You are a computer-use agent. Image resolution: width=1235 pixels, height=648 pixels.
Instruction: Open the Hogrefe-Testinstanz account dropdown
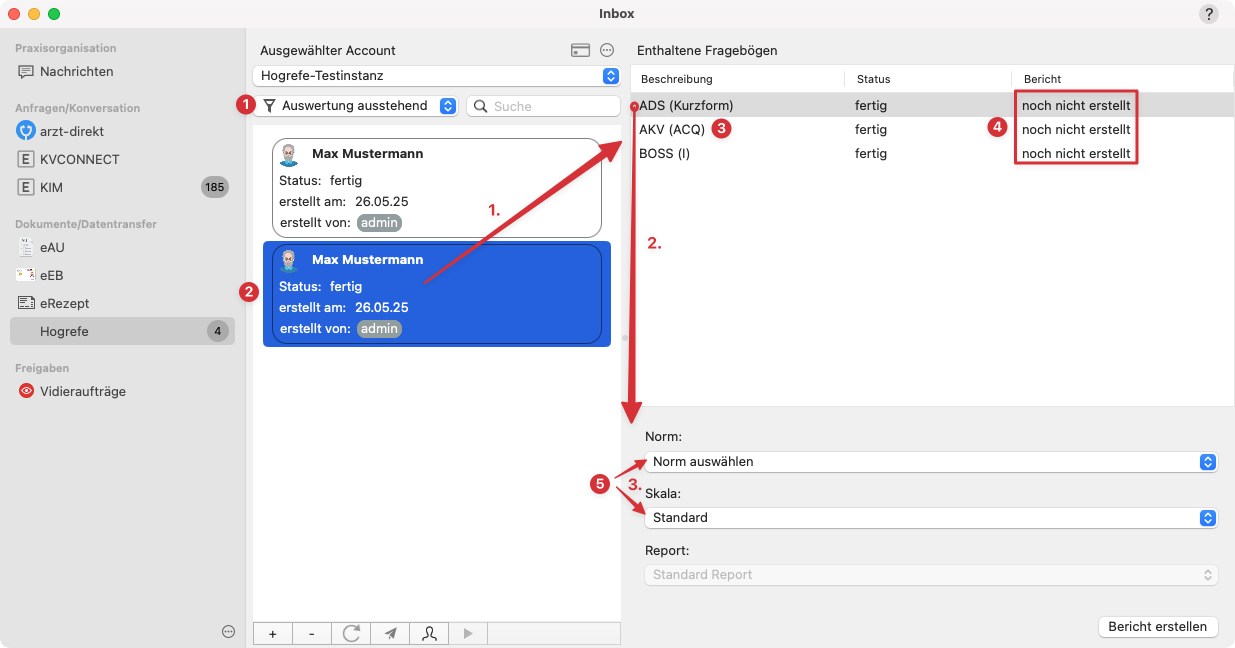tap(436, 76)
